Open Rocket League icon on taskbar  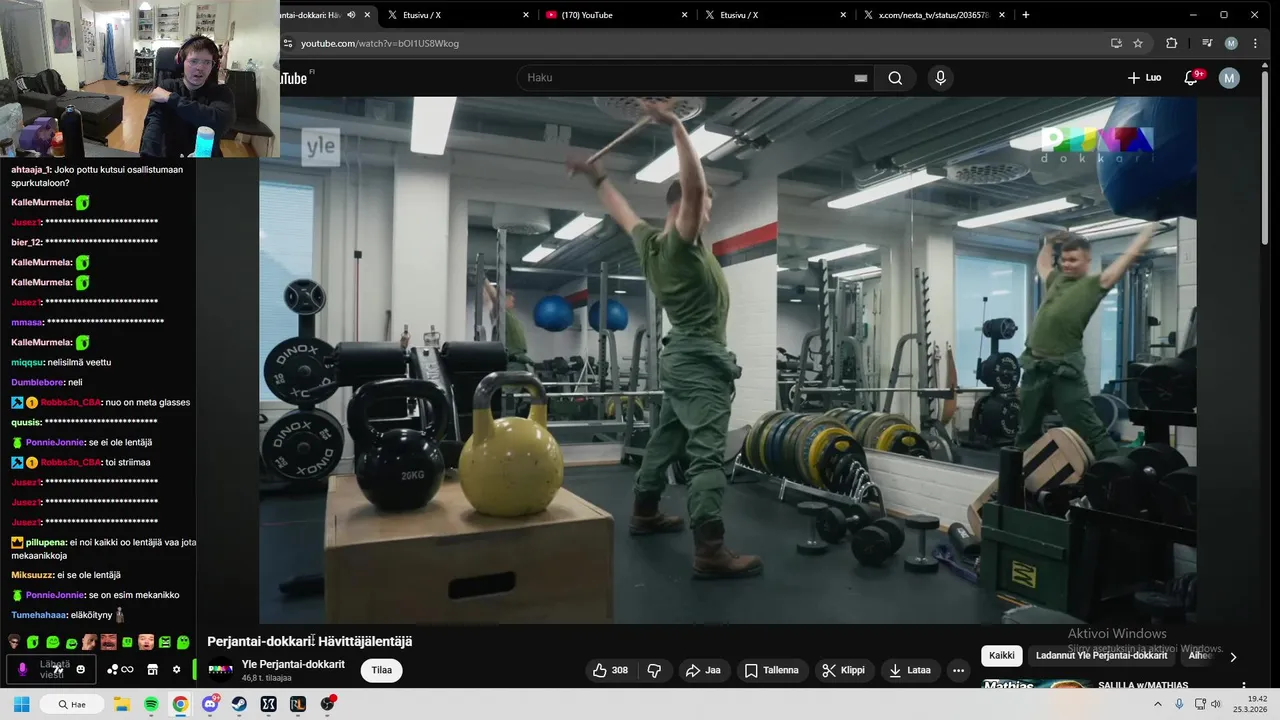(x=297, y=704)
